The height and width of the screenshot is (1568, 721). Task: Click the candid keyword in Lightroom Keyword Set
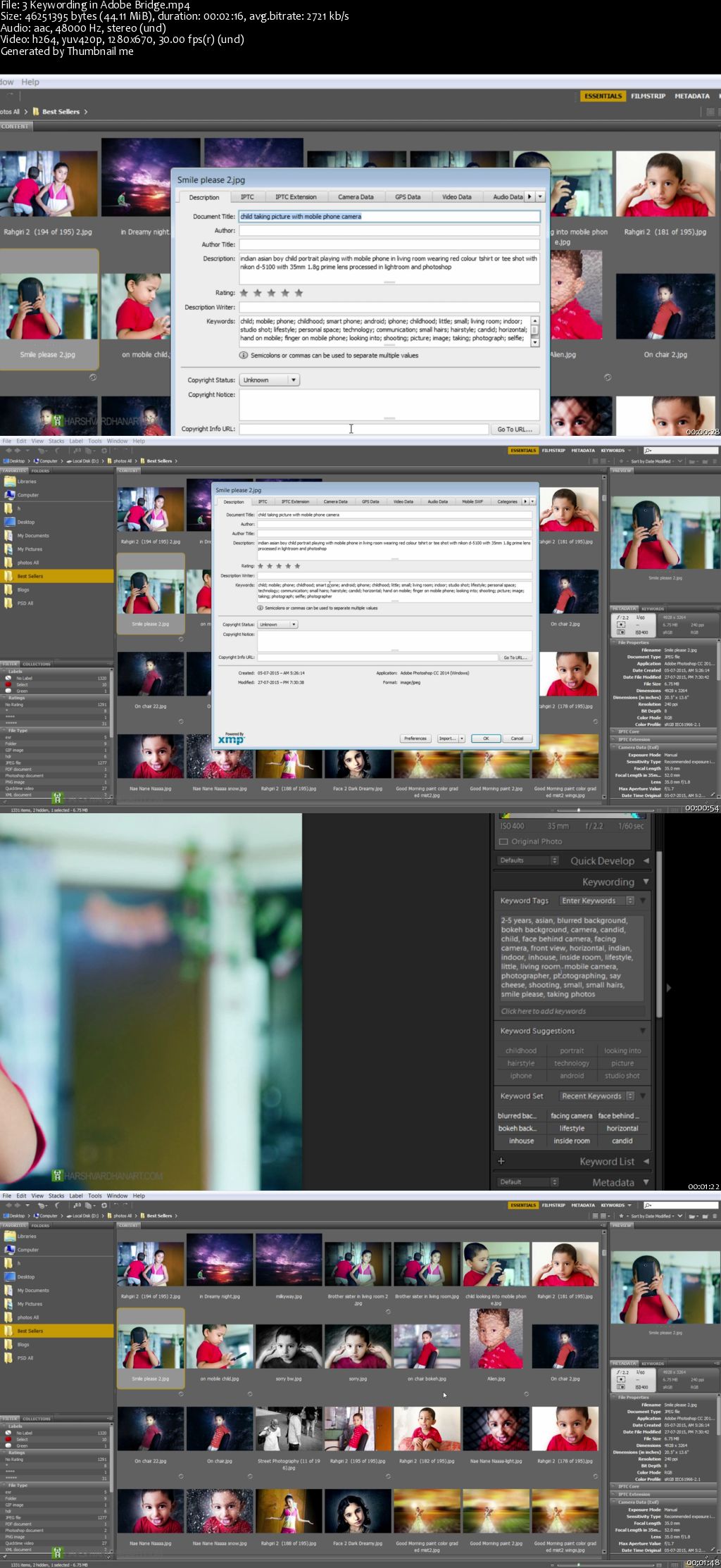coord(622,1141)
